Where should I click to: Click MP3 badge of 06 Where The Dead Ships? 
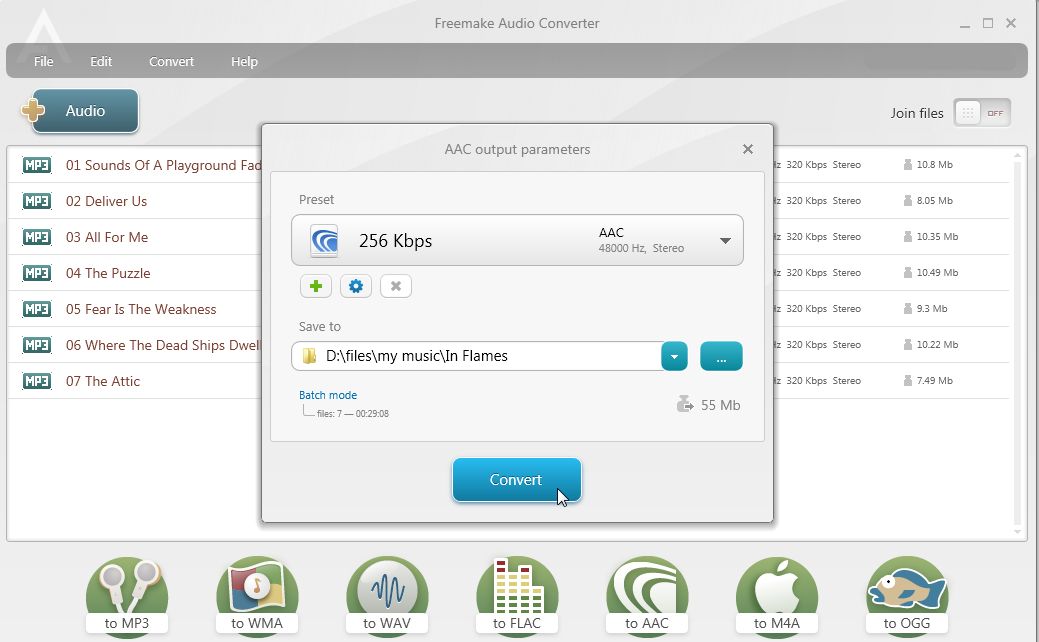point(36,345)
